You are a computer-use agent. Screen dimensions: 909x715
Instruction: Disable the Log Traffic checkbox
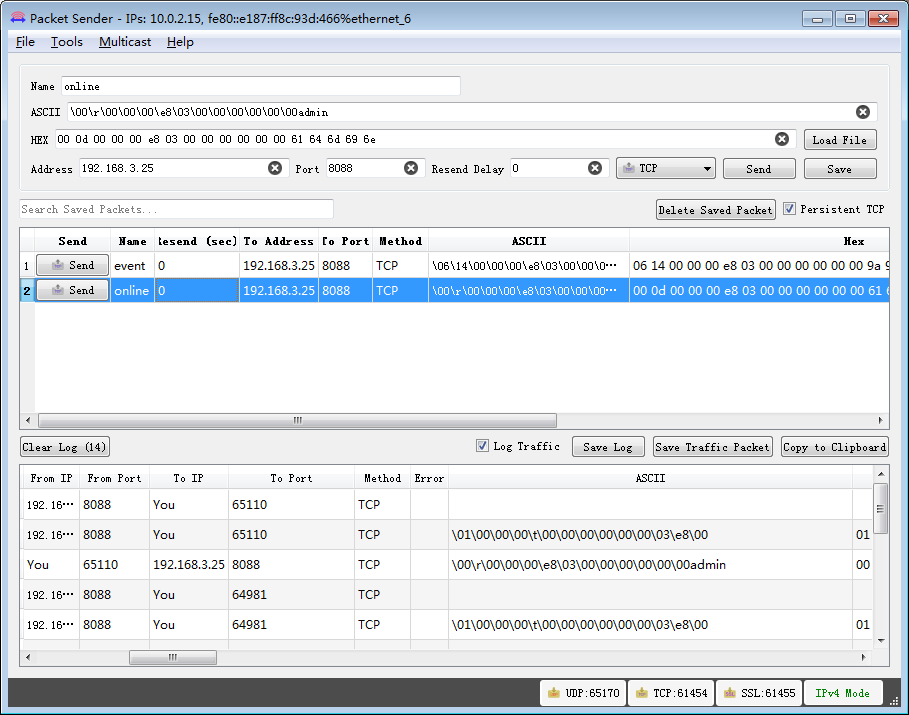(483, 446)
